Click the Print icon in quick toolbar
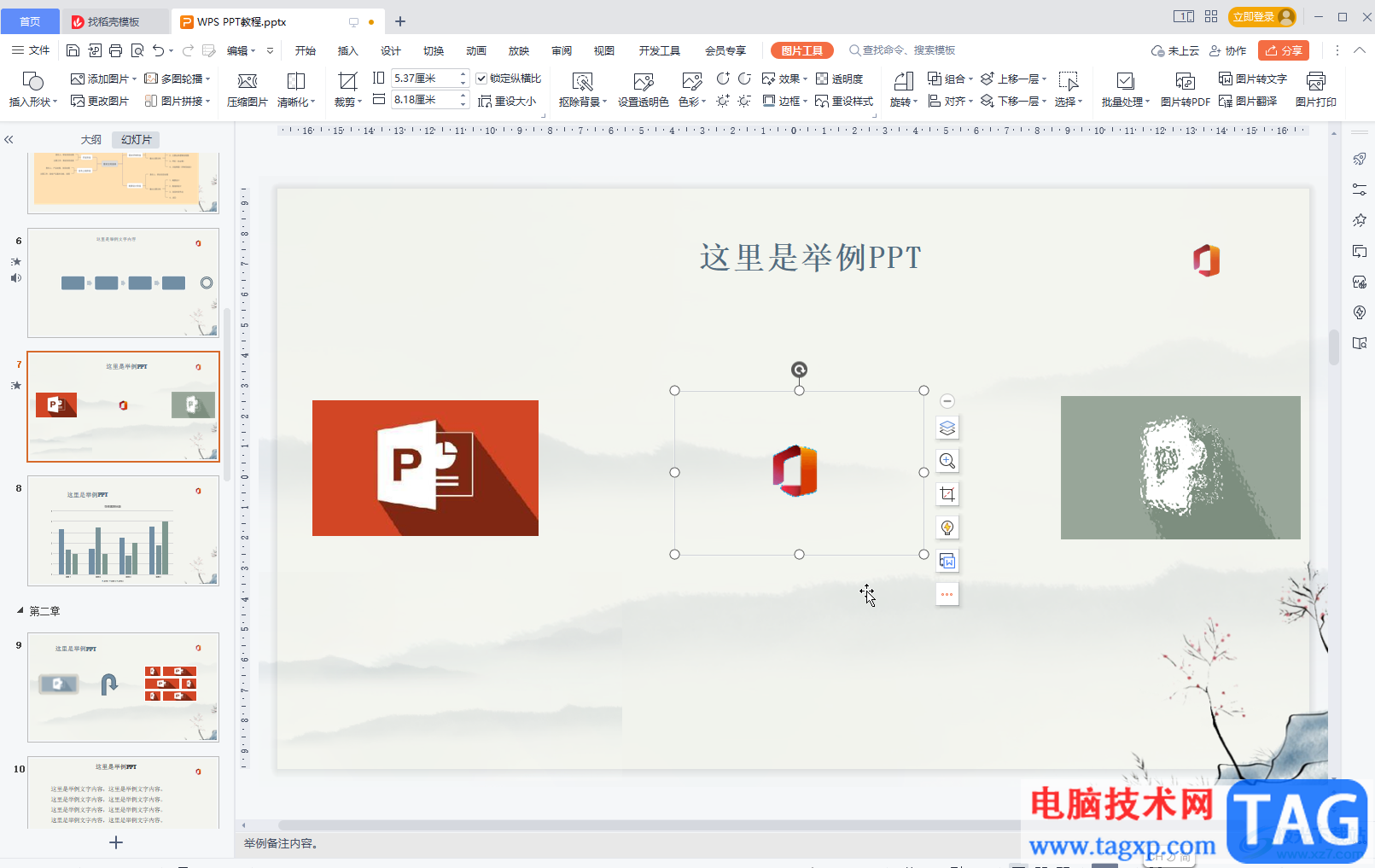 (115, 50)
